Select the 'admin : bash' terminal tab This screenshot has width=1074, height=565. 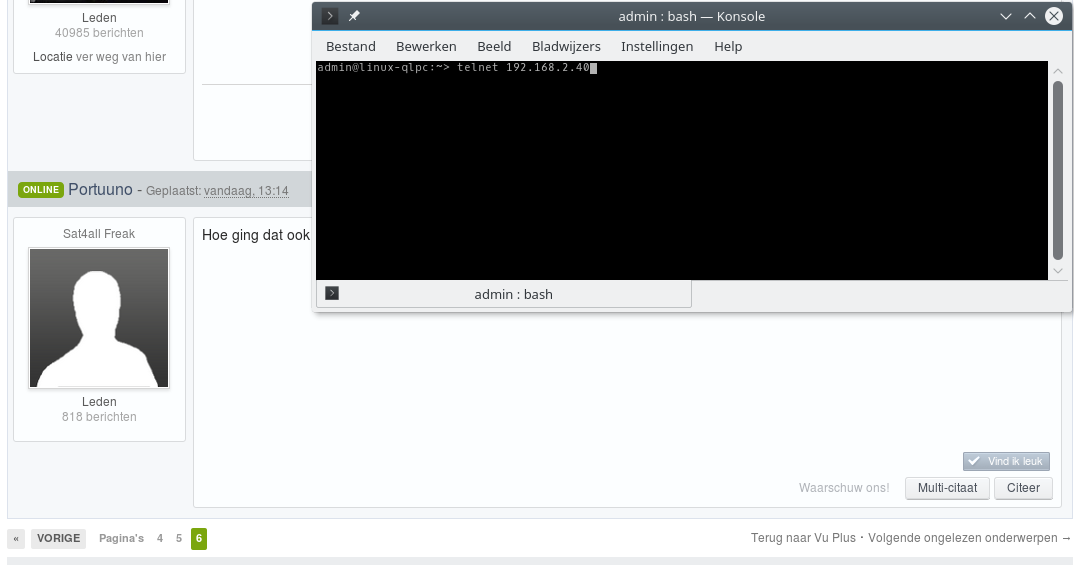click(503, 294)
